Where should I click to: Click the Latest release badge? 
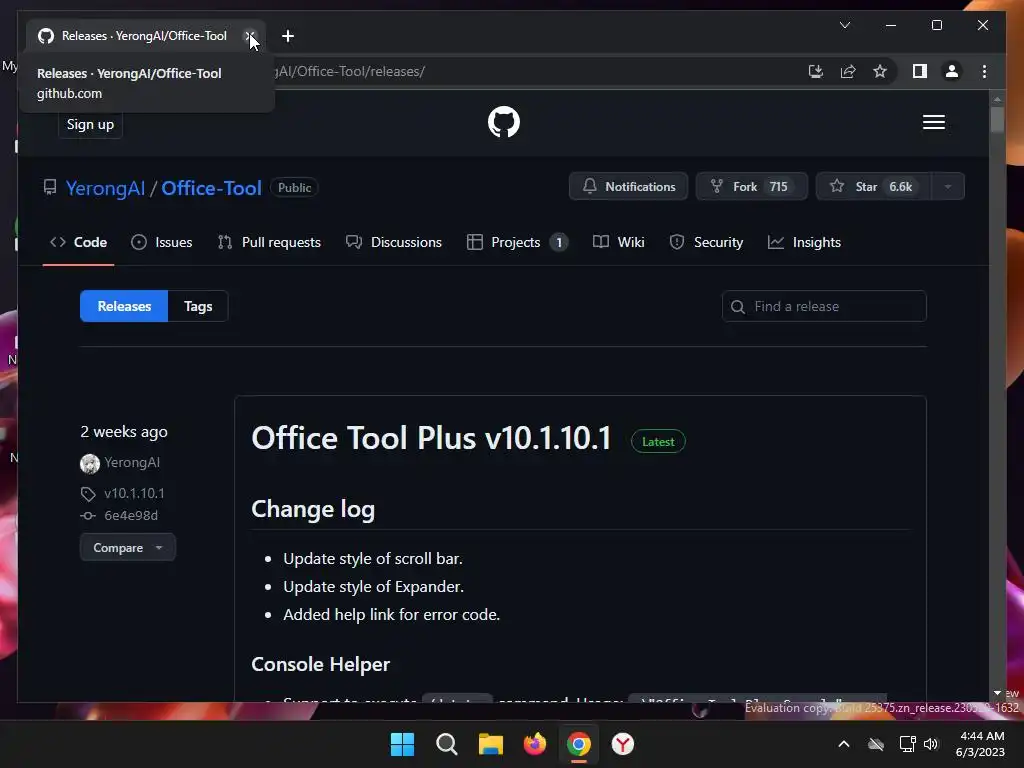(658, 441)
